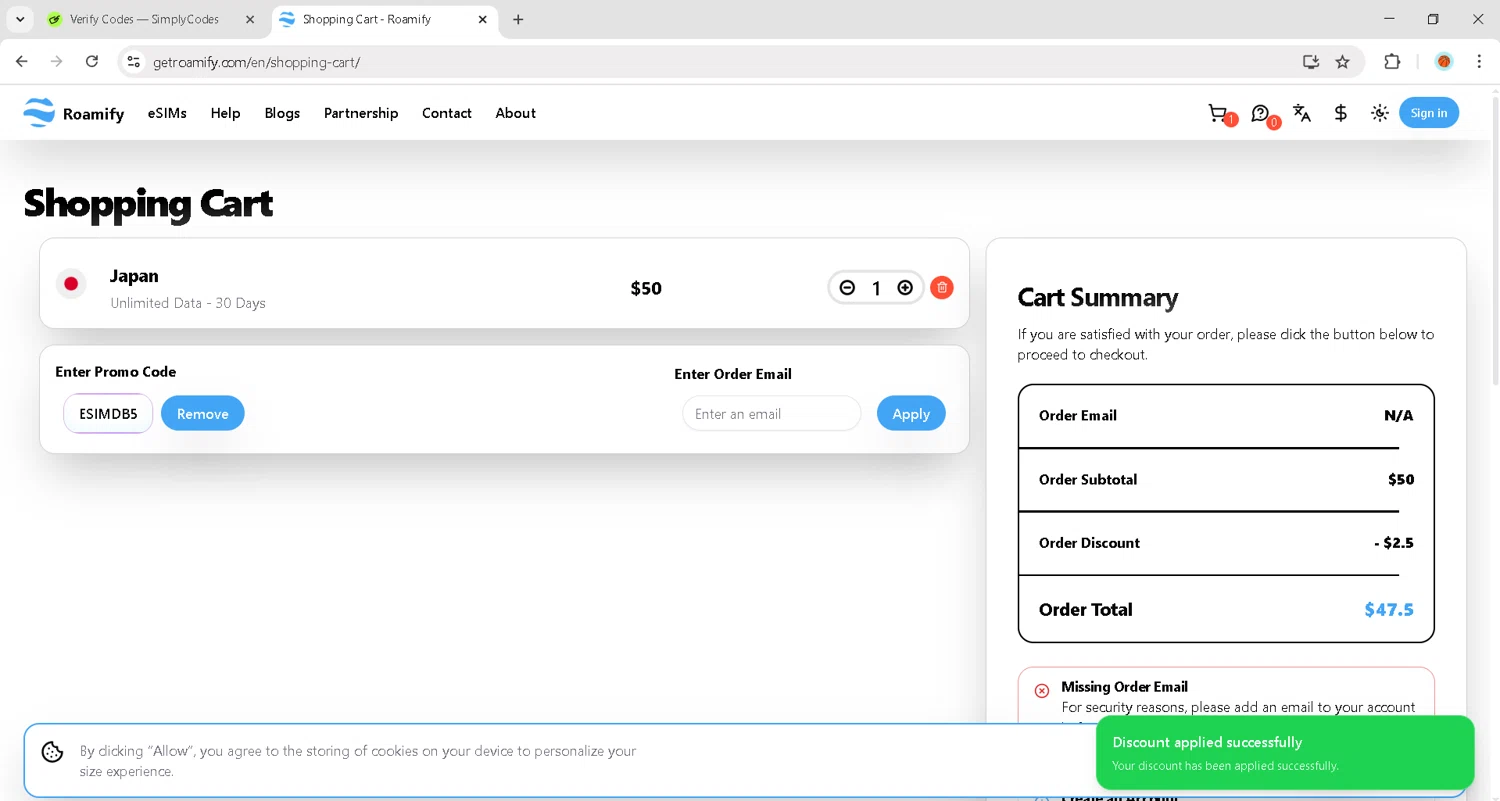Delete Japan item with red trash icon
This screenshot has height=801, width=1500.
pyautogui.click(x=941, y=288)
